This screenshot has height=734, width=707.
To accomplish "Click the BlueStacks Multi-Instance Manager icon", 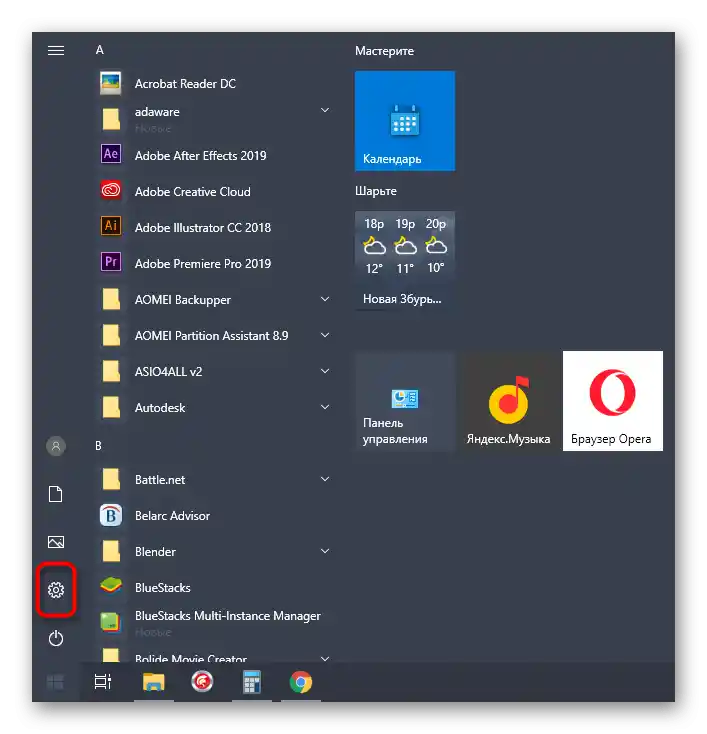I will tap(111, 623).
